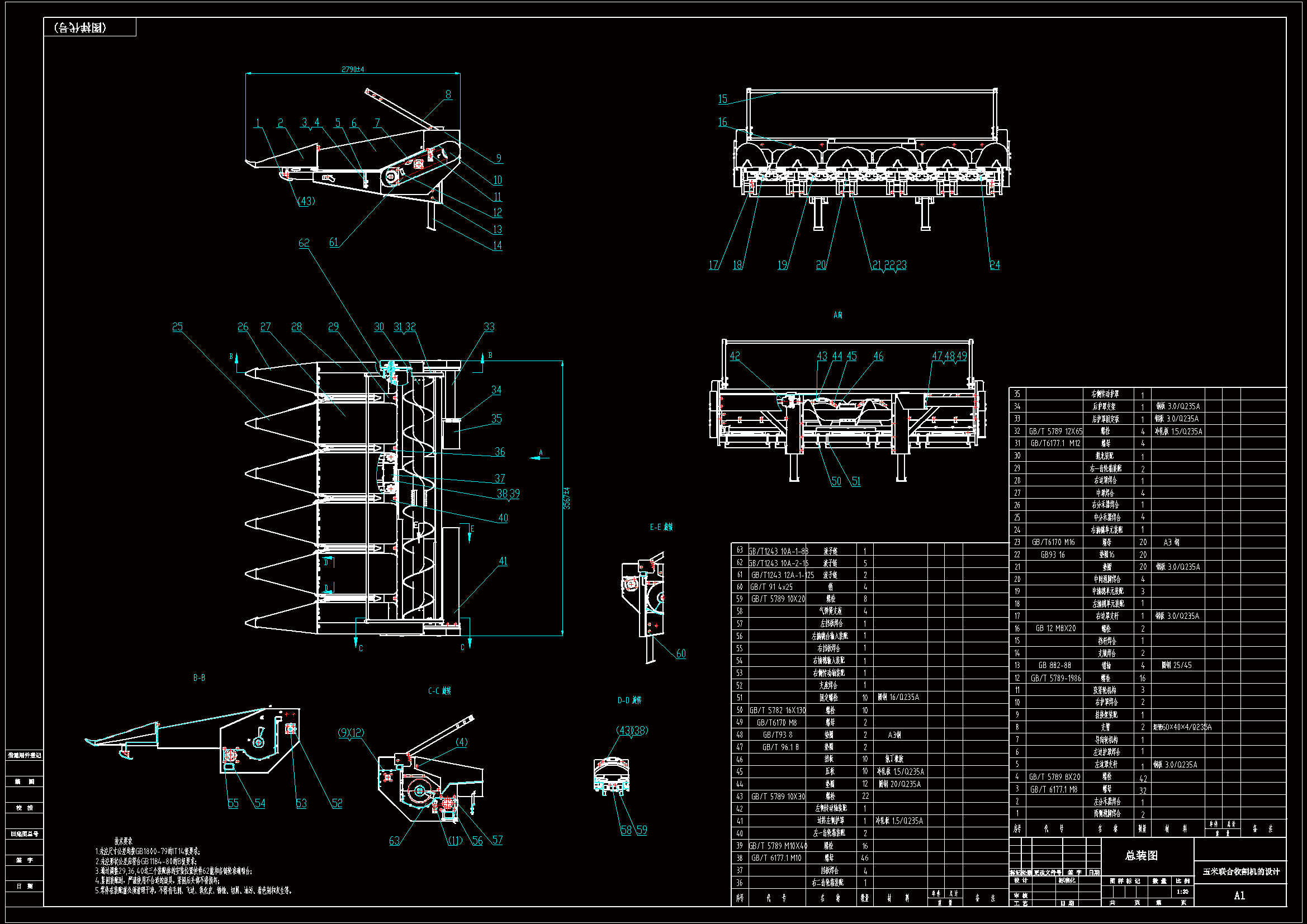The image size is (1307, 924).
Task: Click callout number 63 in C-C section
Action: [394, 841]
